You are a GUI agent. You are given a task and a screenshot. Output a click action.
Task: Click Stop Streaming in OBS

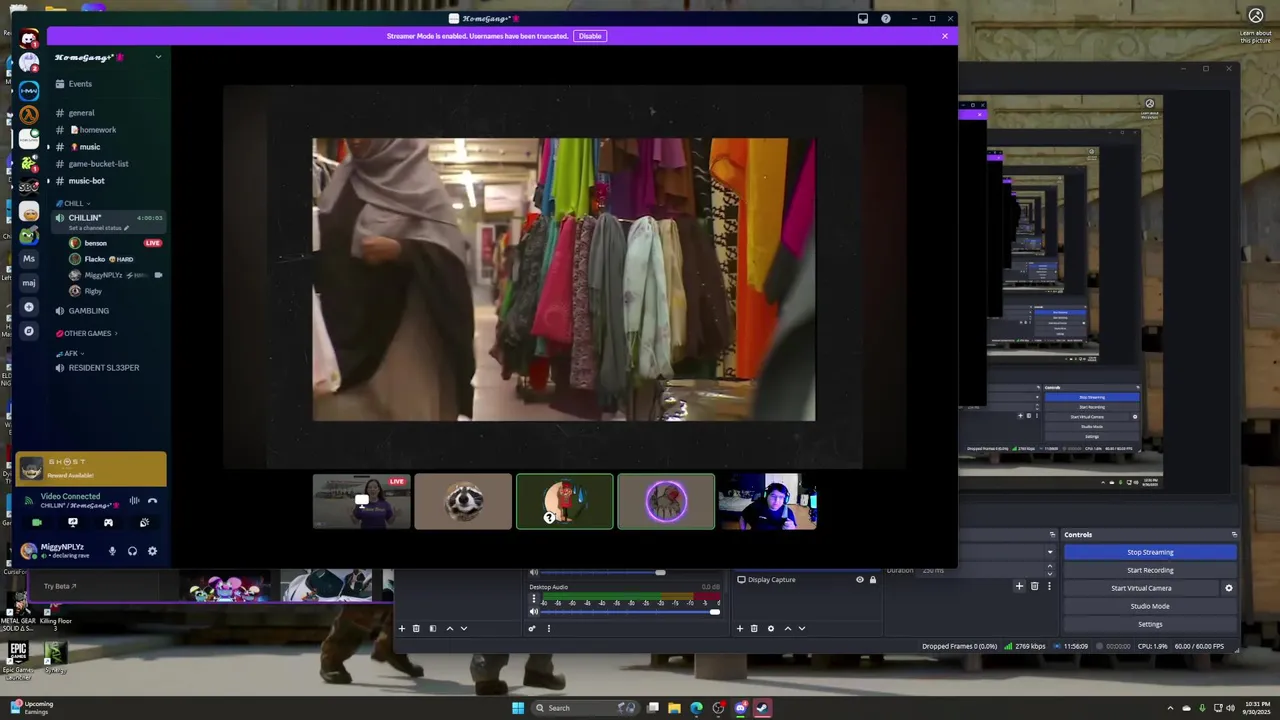(1150, 552)
